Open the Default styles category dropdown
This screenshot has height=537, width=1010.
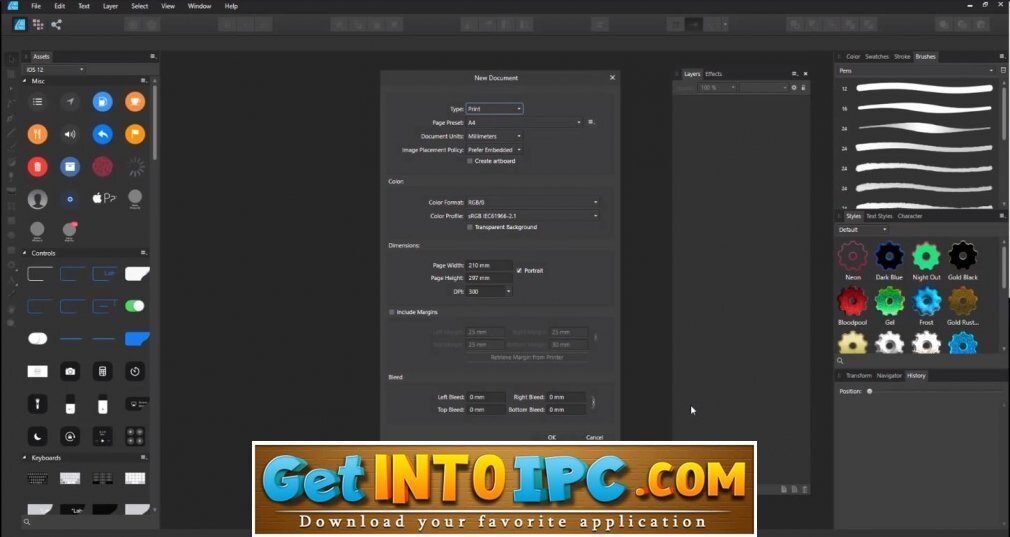(x=862, y=230)
